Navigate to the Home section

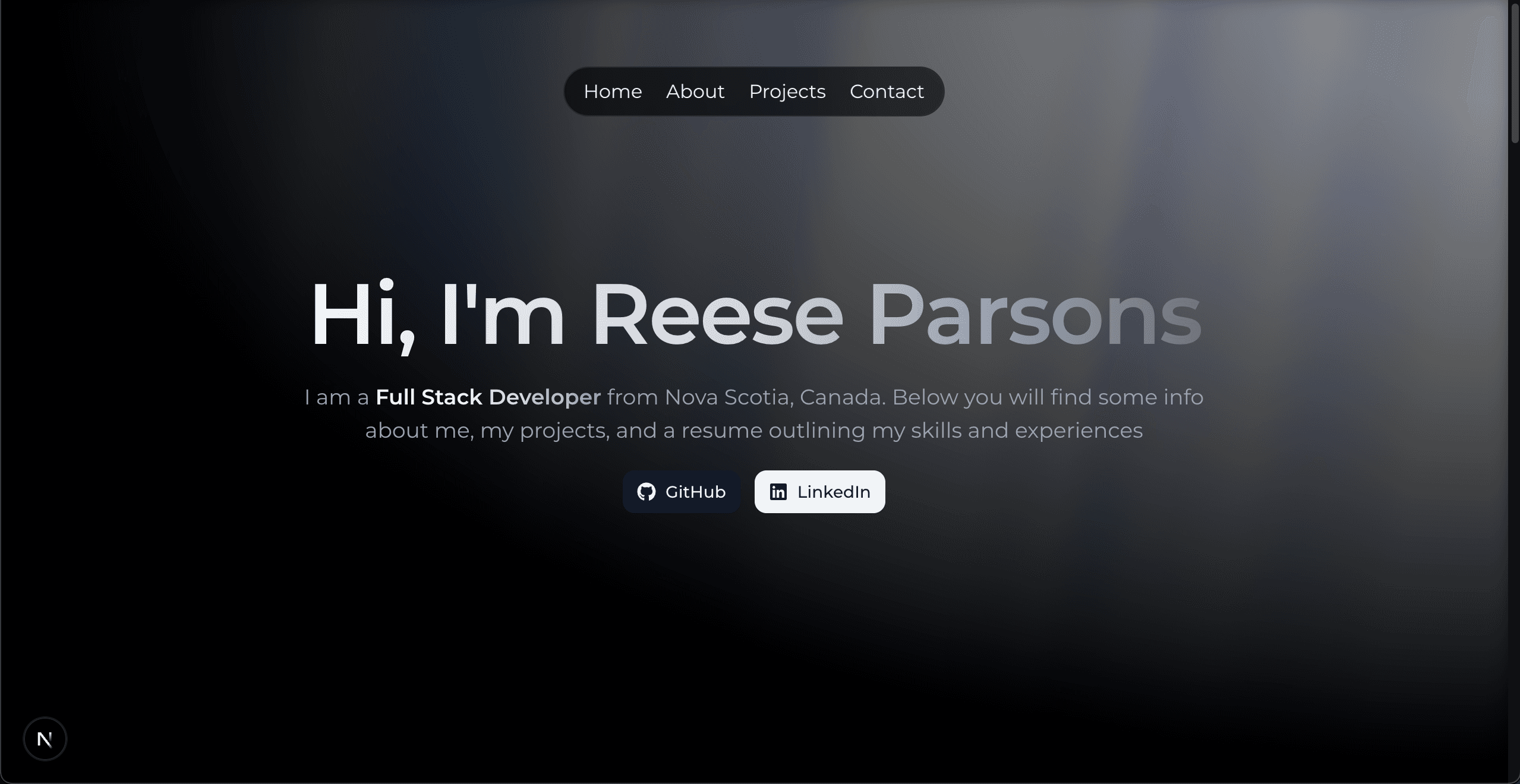612,91
